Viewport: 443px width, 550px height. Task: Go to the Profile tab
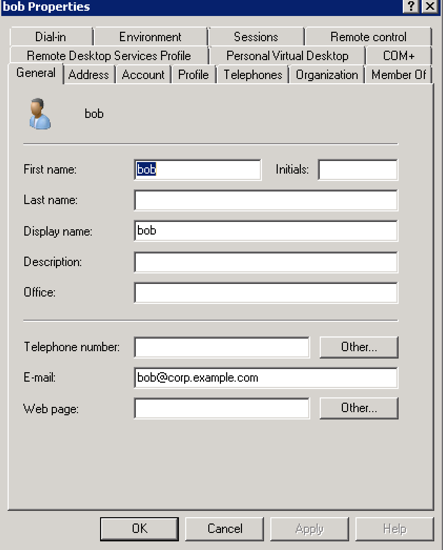tap(193, 74)
